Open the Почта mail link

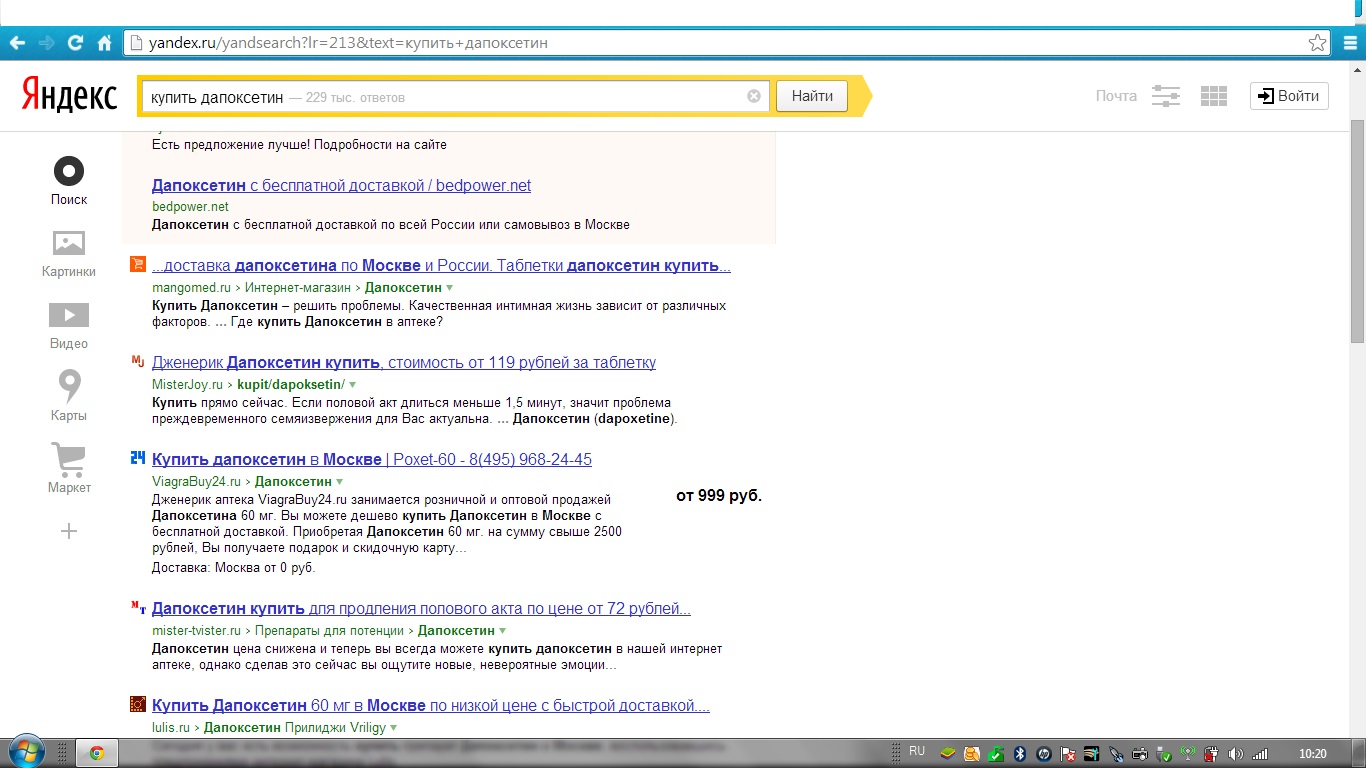[x=1116, y=96]
